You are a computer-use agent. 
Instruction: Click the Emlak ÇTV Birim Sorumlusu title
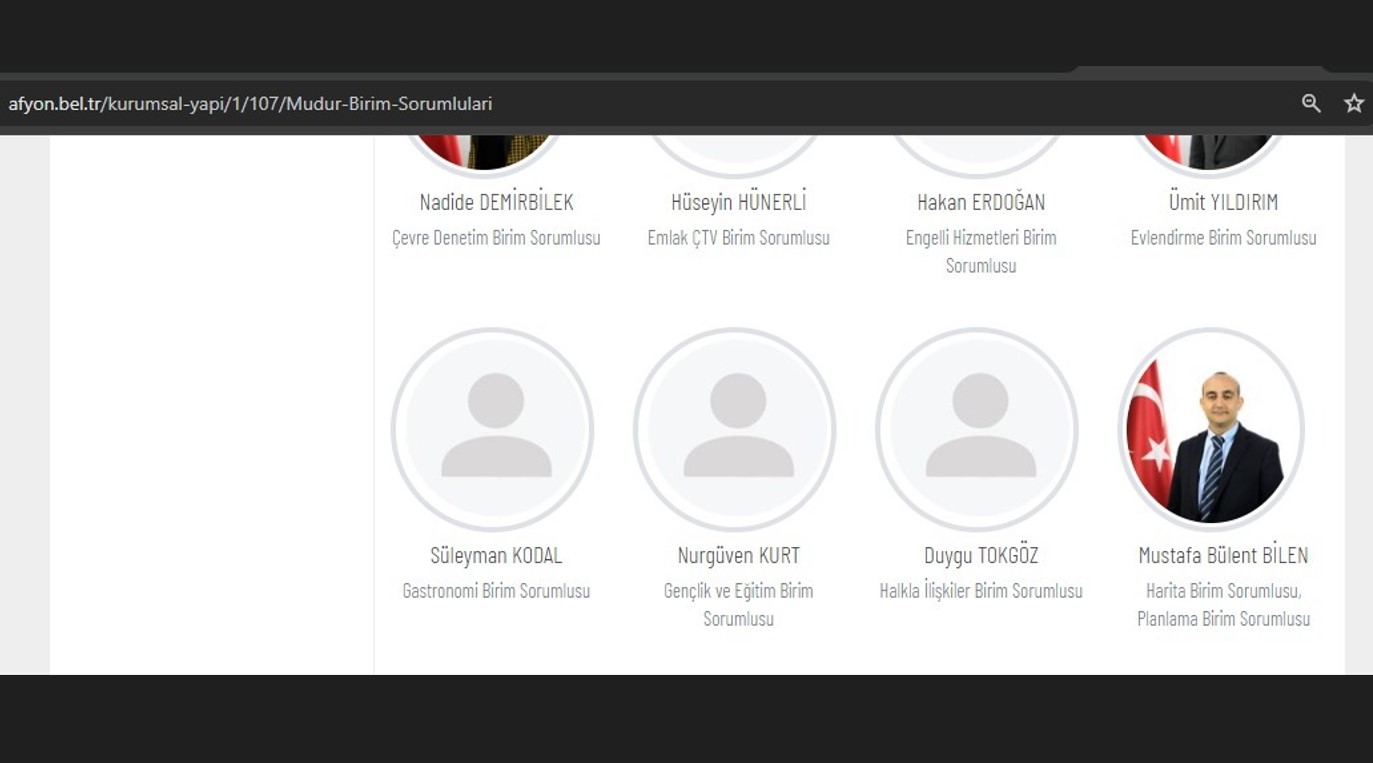click(x=738, y=238)
